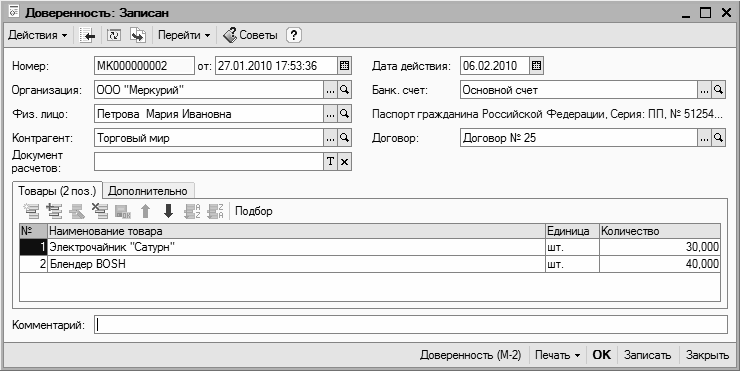This screenshot has width=740, height=371.
Task: Click the finish editing icon in table toolbar
Action: click(123, 211)
